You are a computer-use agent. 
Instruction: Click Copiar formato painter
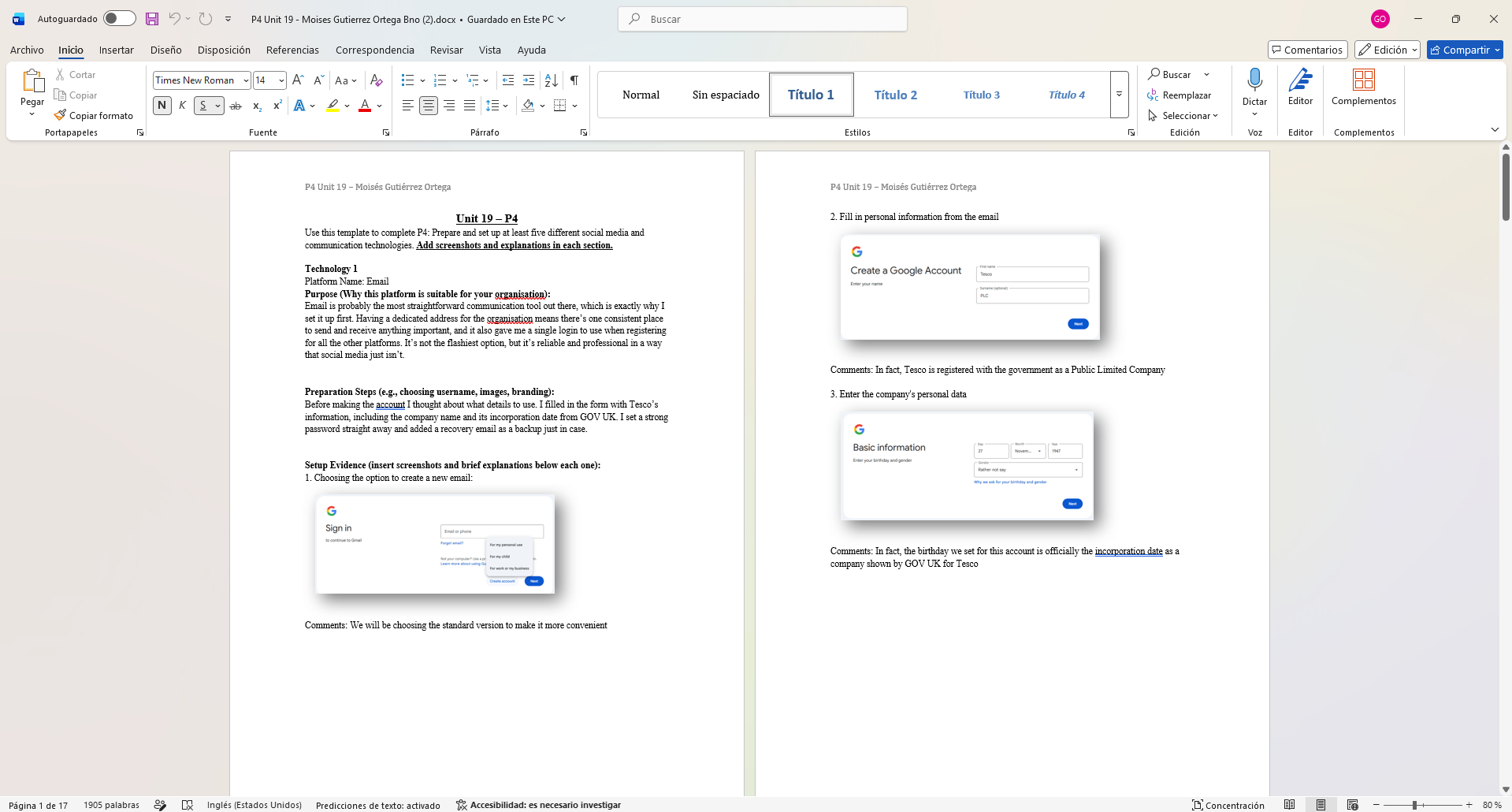[x=94, y=116]
